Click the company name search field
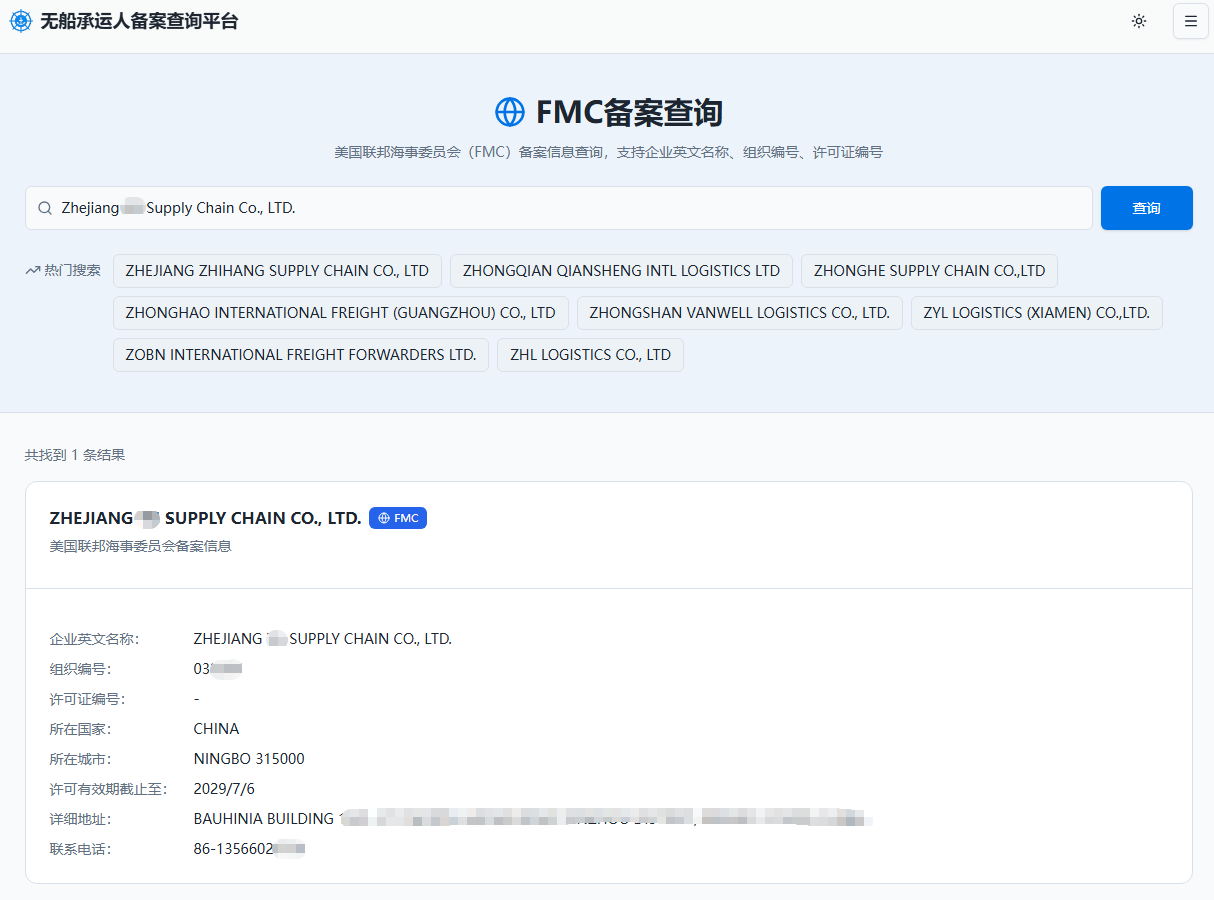Viewport: 1214px width, 900px height. tap(559, 208)
